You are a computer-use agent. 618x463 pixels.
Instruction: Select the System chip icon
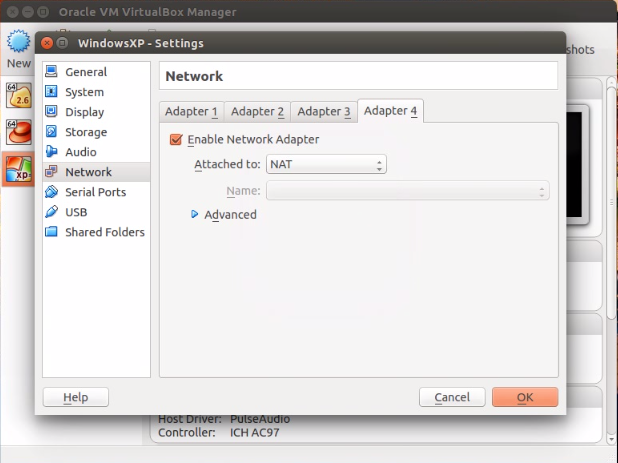click(x=51, y=92)
